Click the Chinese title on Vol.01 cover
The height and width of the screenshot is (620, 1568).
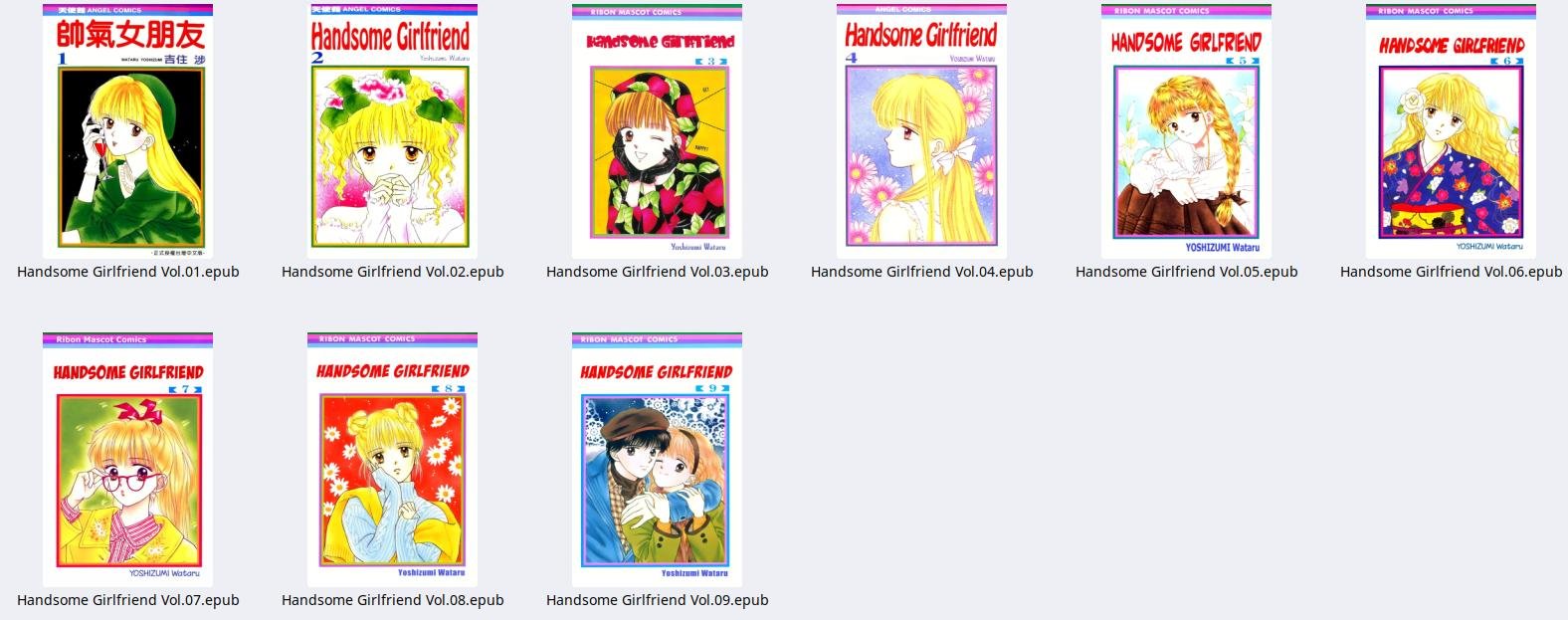pos(130,35)
